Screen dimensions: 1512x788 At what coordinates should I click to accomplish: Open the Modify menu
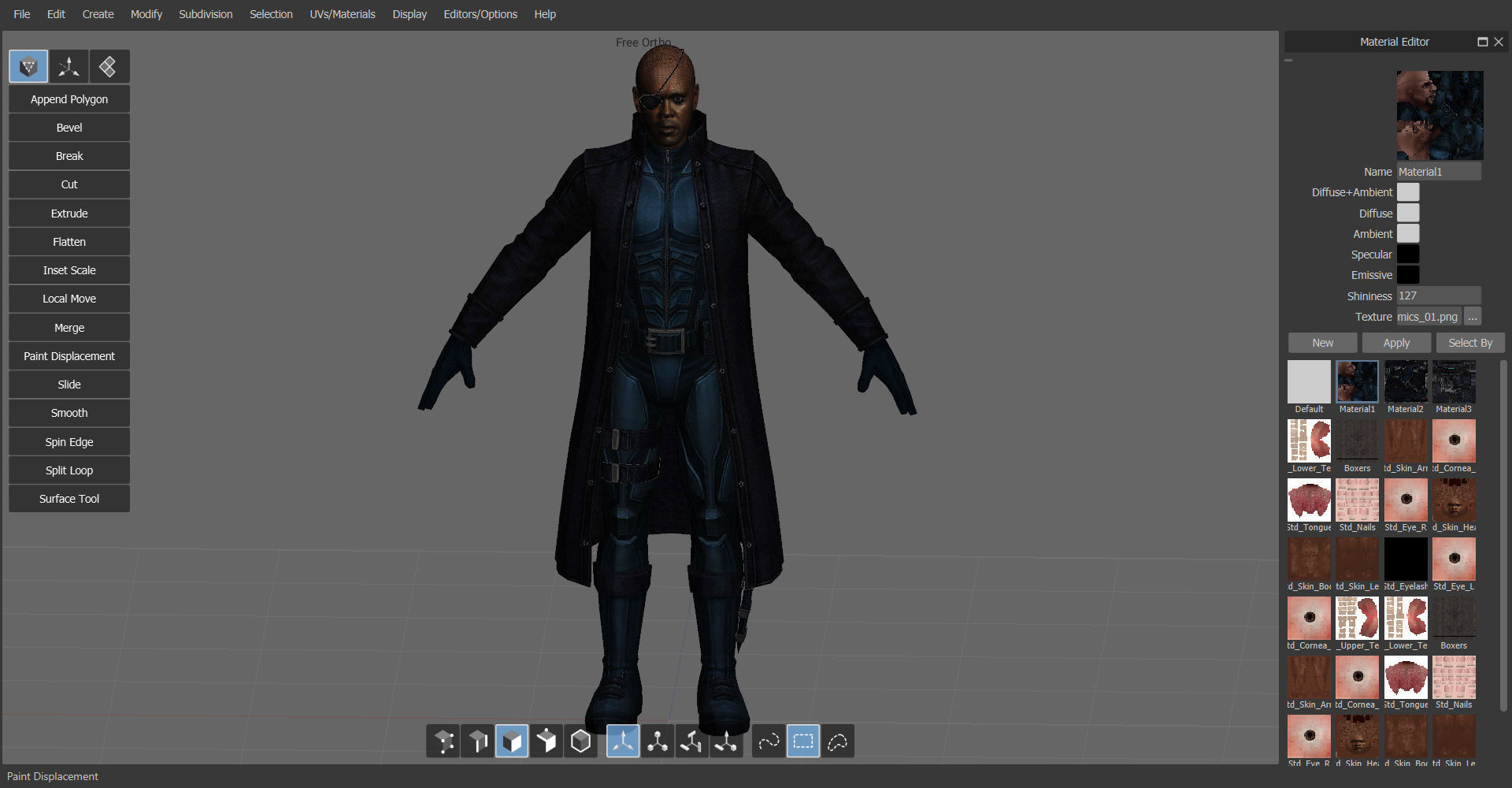(x=146, y=14)
